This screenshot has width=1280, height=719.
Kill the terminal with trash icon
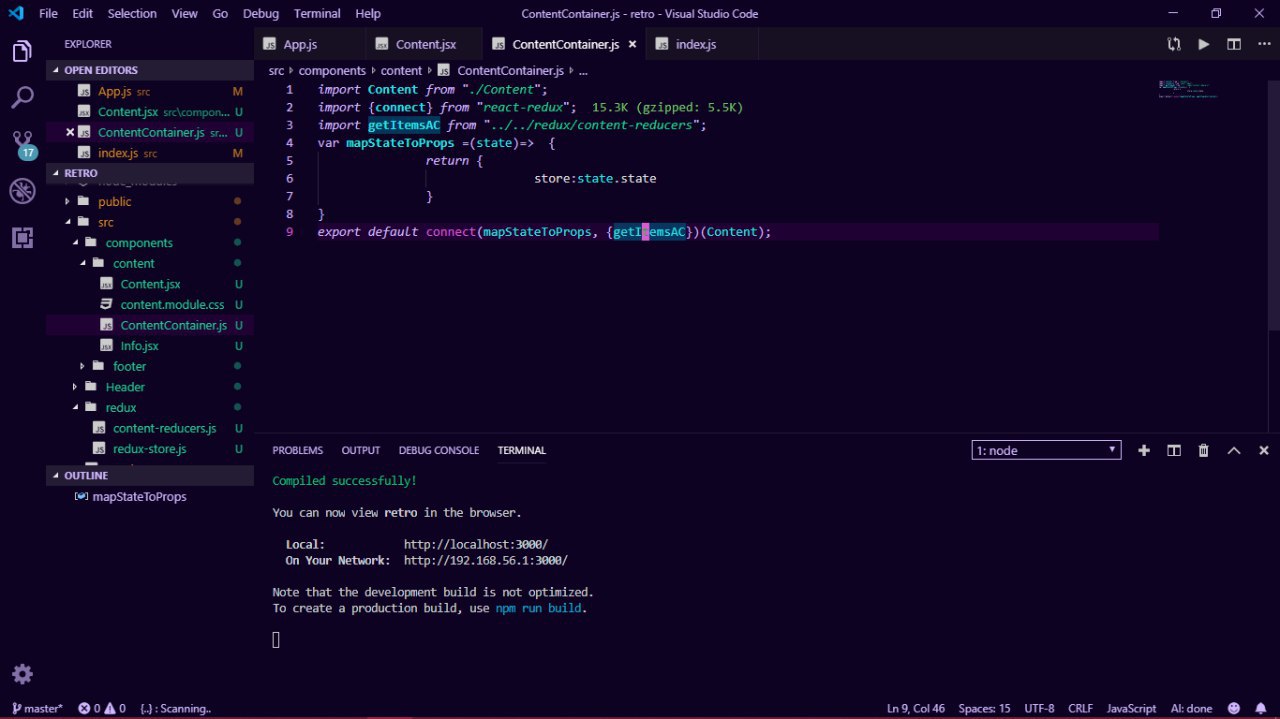pyautogui.click(x=1204, y=451)
